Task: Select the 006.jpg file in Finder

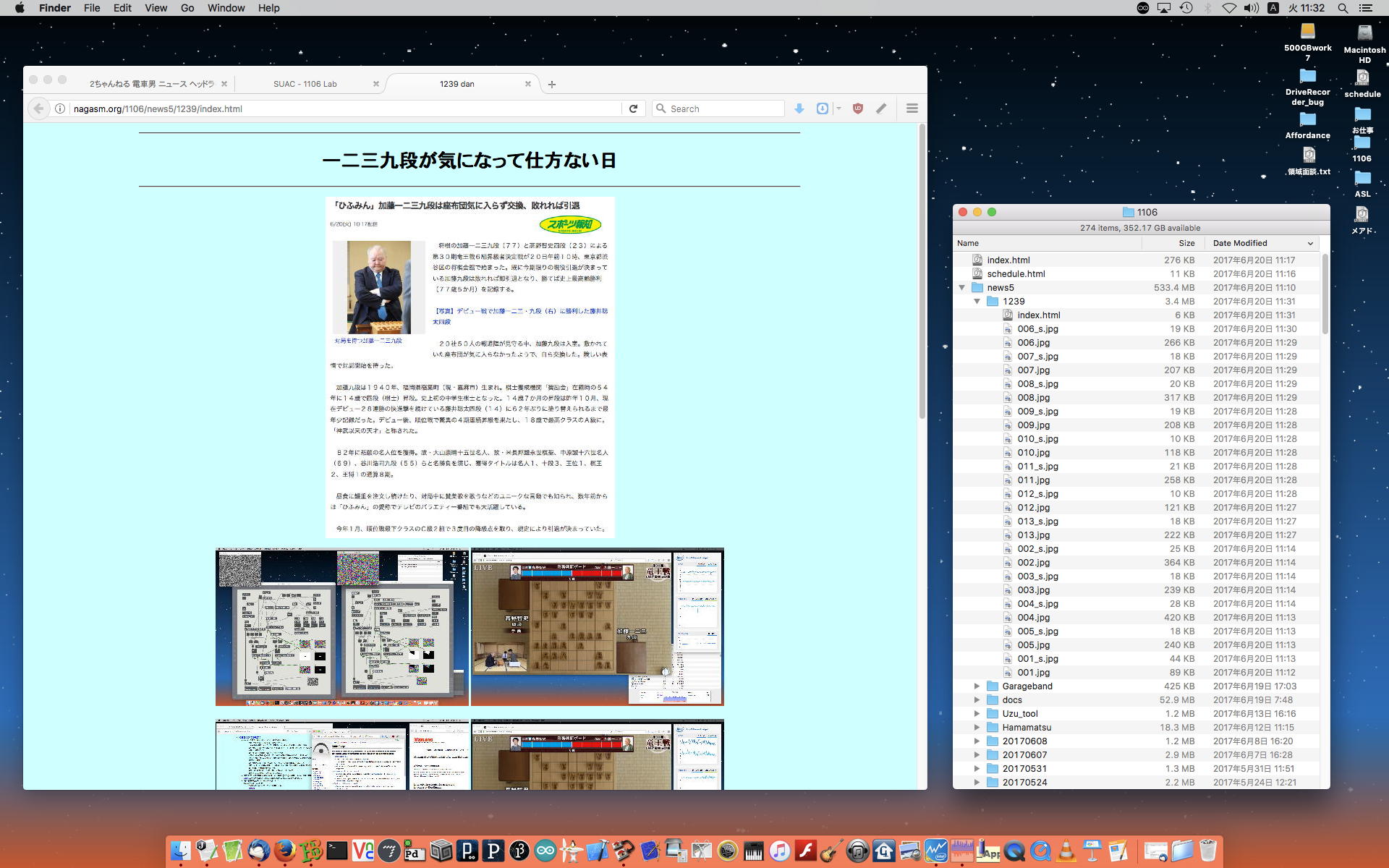Action: 1033,343
